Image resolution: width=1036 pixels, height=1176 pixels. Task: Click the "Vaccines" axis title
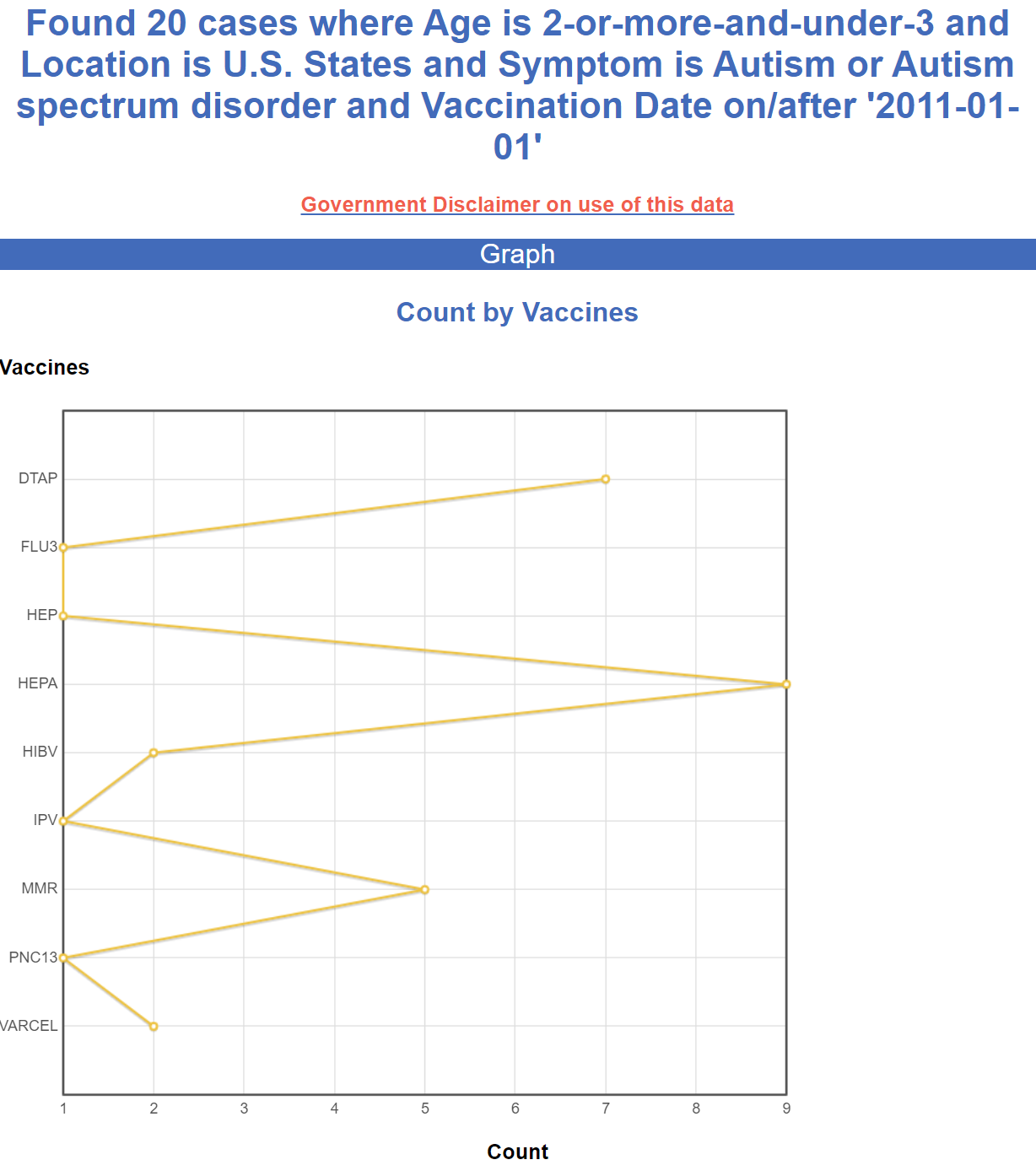pyautogui.click(x=45, y=368)
